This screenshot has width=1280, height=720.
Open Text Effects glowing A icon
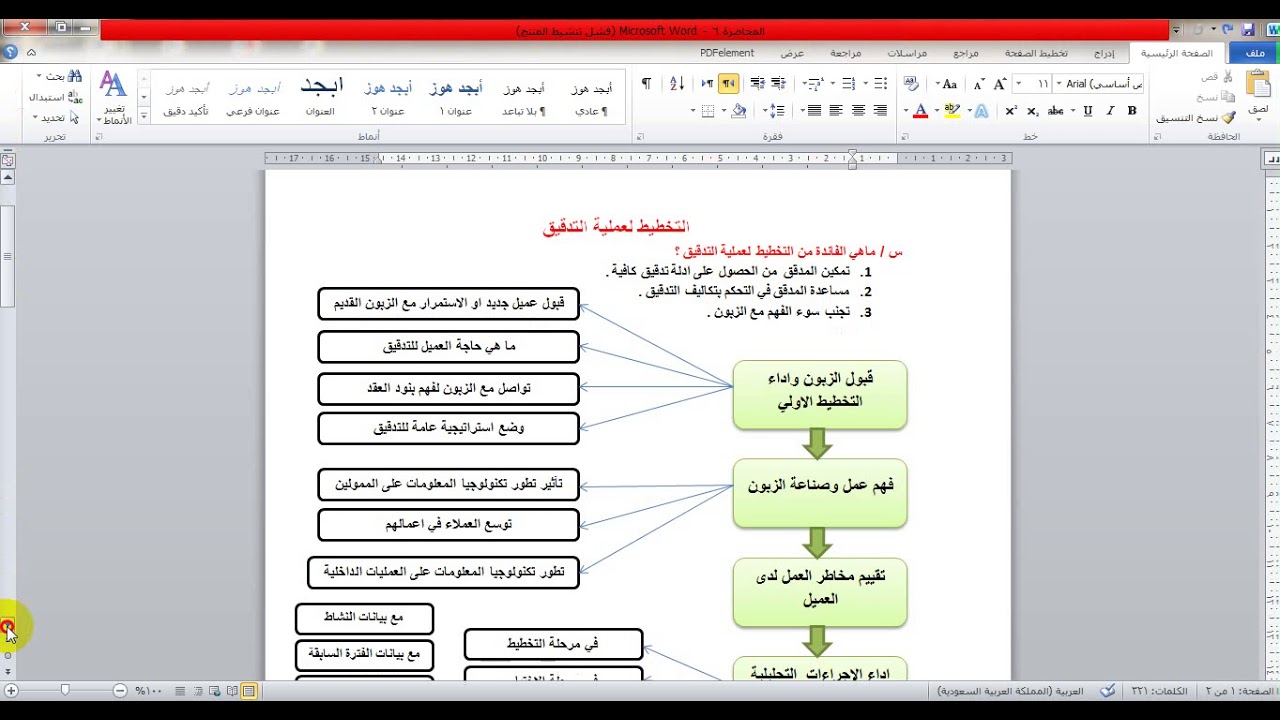982,111
